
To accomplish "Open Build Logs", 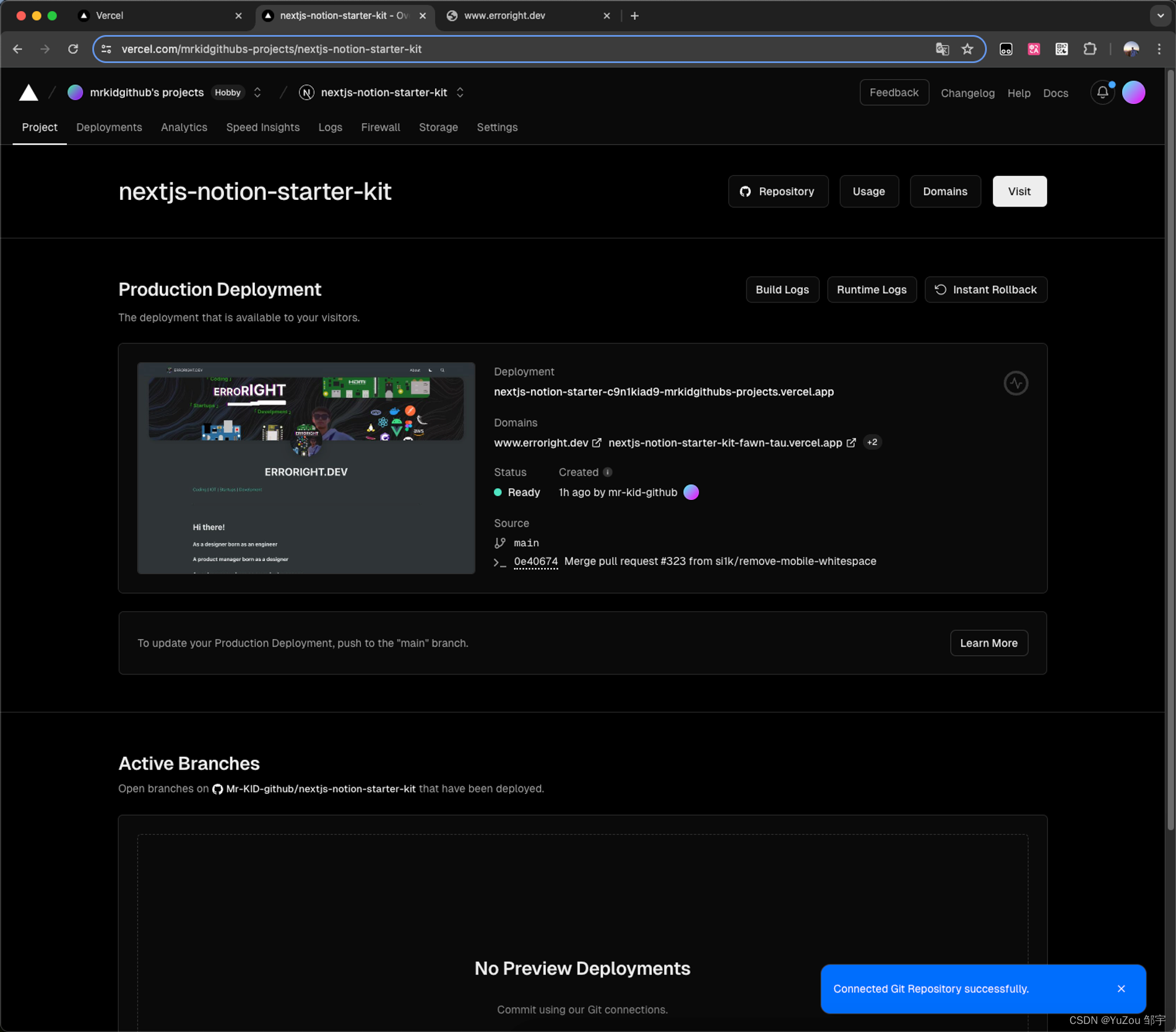I will click(782, 290).
